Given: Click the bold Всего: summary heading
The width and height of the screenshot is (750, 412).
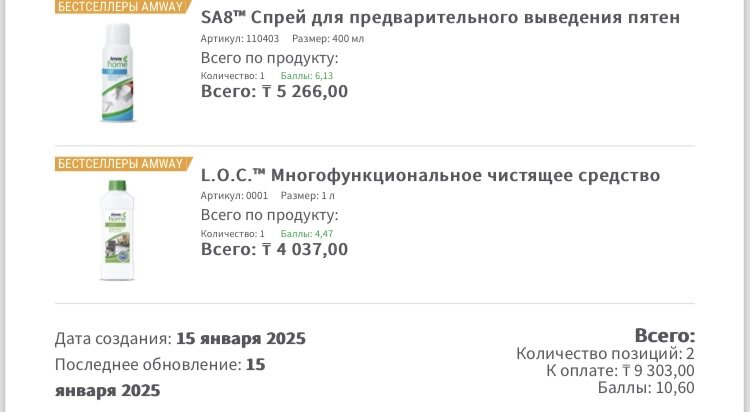Looking at the screenshot, I should 664,335.
